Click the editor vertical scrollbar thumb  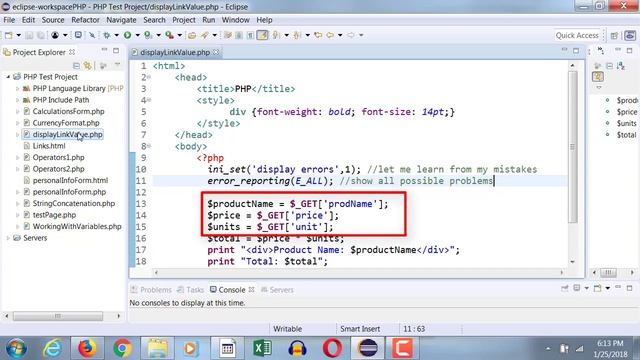tap(573, 147)
